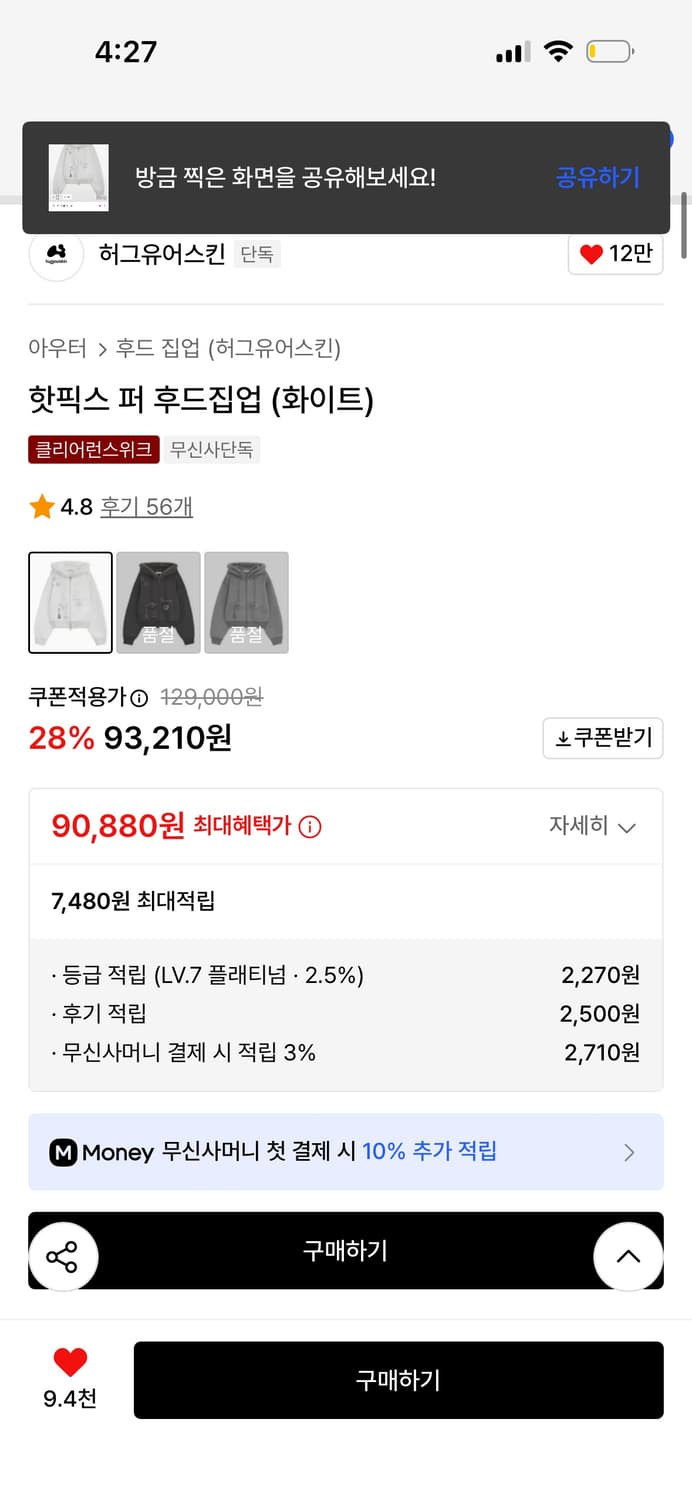Image resolution: width=692 pixels, height=1500 pixels.
Task: Tap the orange star rating icon
Action: [41, 506]
